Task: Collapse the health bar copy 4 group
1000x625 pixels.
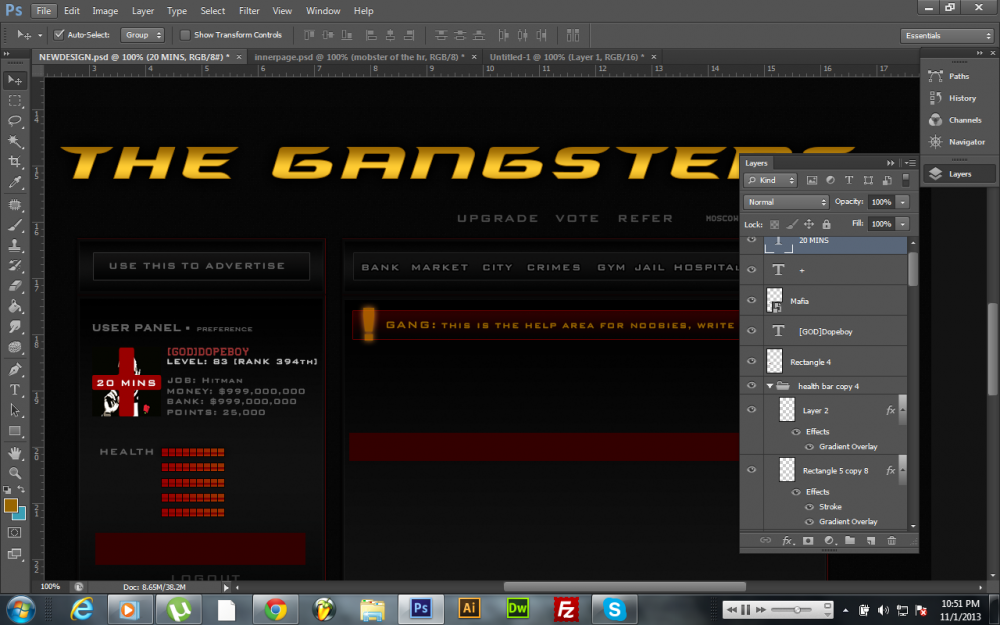Action: 770,386
